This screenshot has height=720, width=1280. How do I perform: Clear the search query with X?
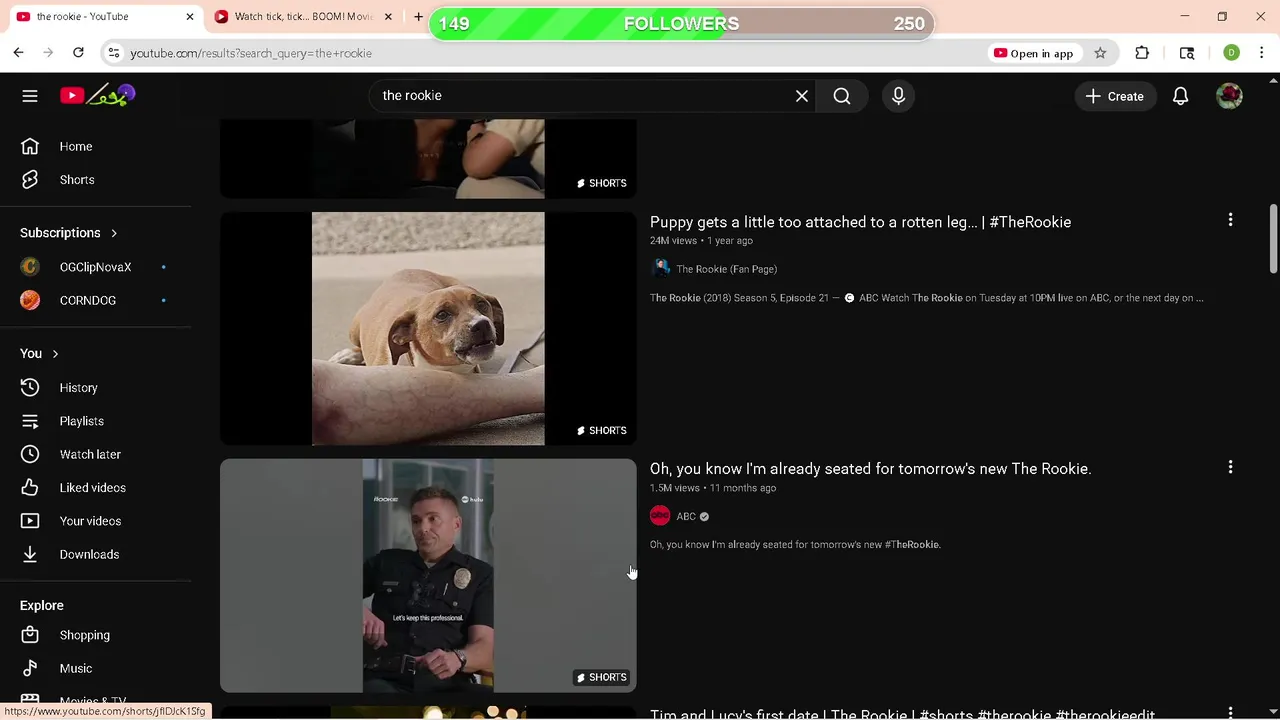point(802,96)
